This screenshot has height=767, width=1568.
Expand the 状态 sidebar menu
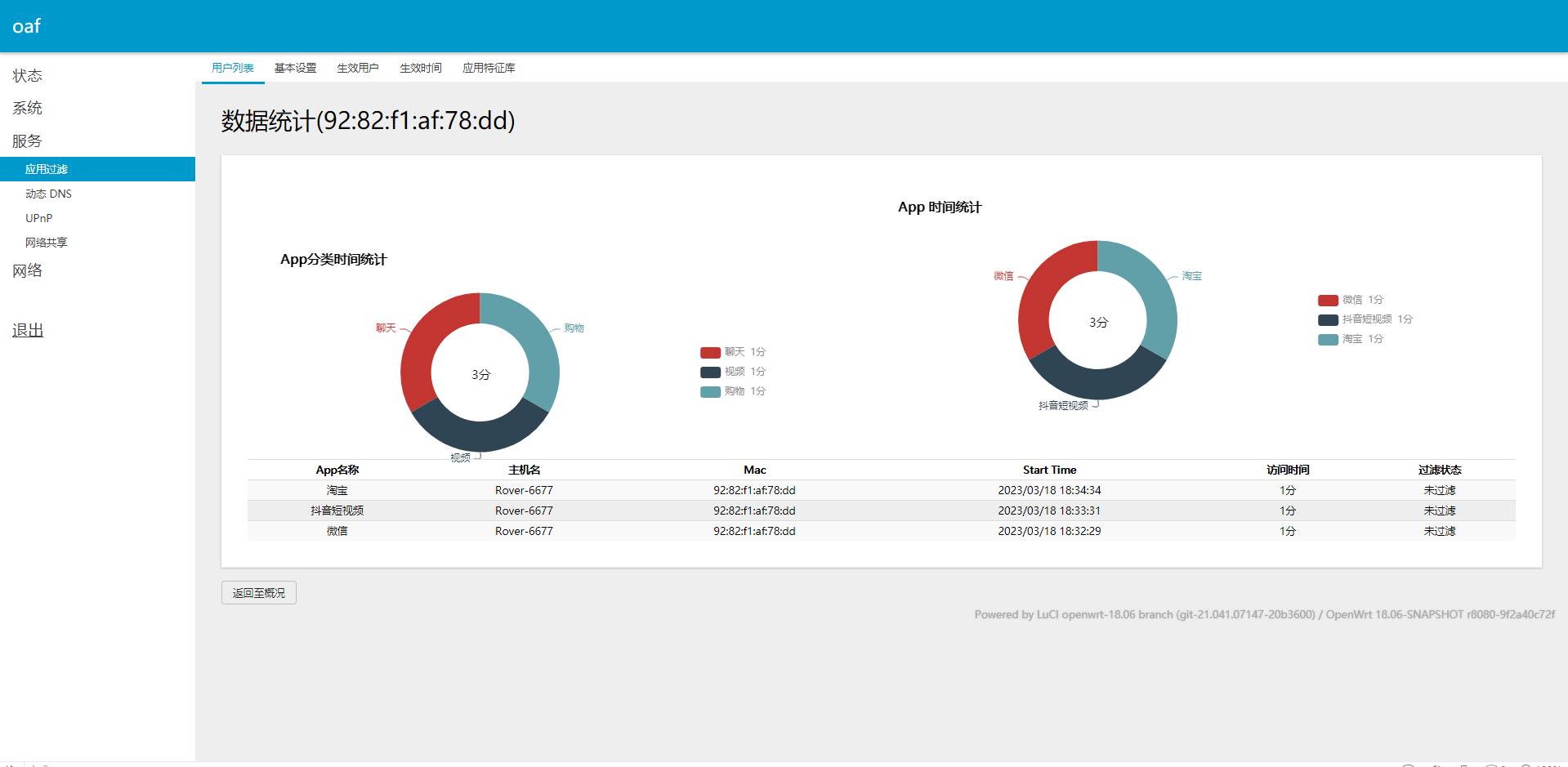pyautogui.click(x=27, y=76)
